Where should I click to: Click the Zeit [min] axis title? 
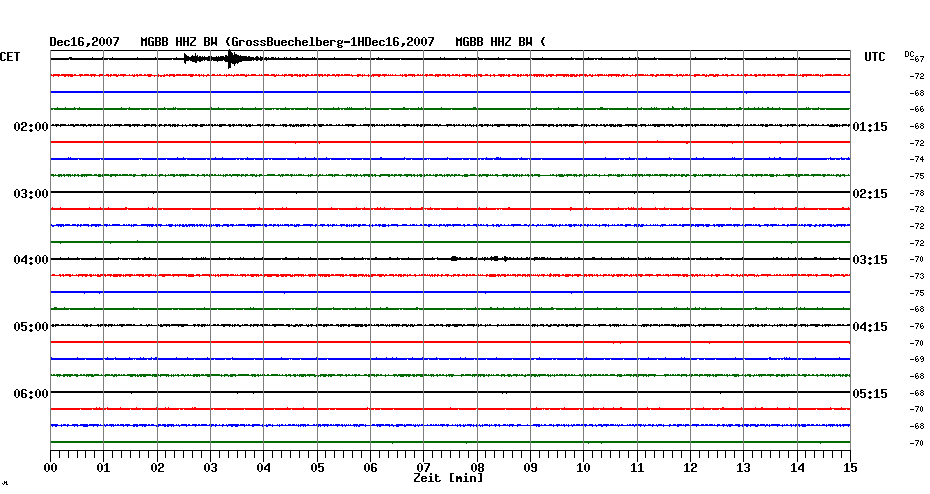(448, 478)
